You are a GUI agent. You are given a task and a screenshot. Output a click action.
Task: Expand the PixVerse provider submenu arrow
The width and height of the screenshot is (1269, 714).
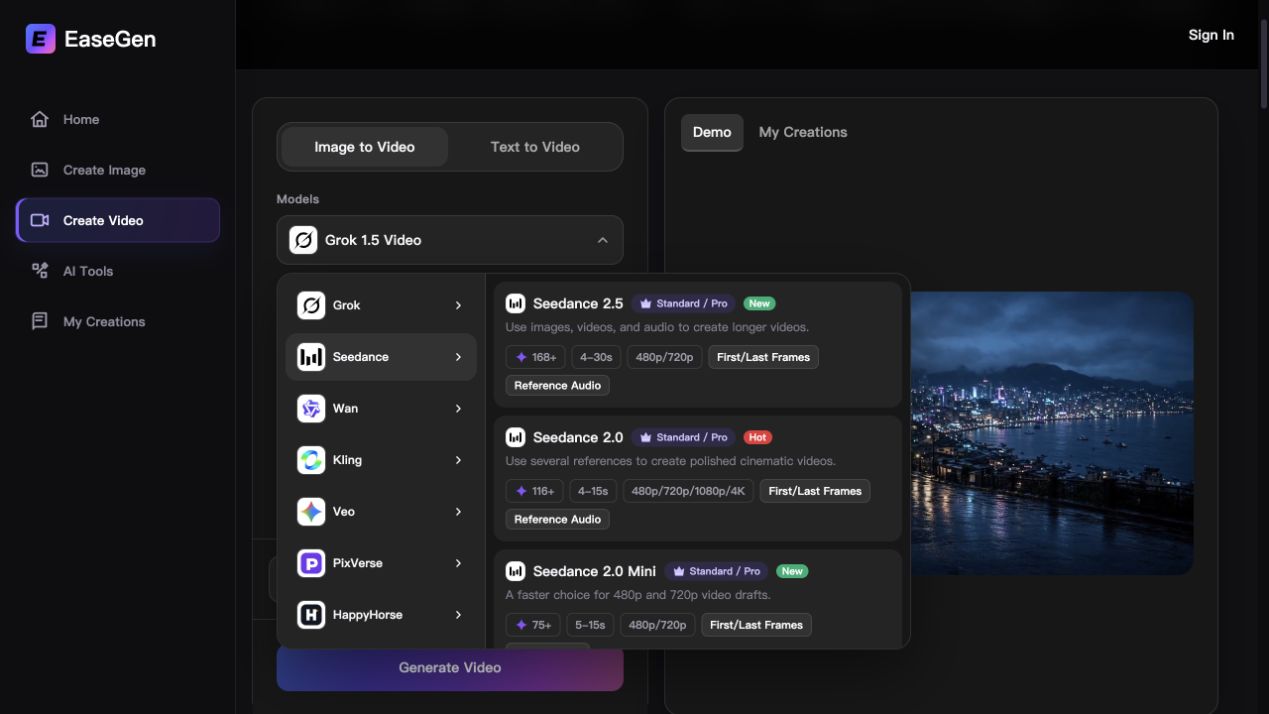coord(458,563)
